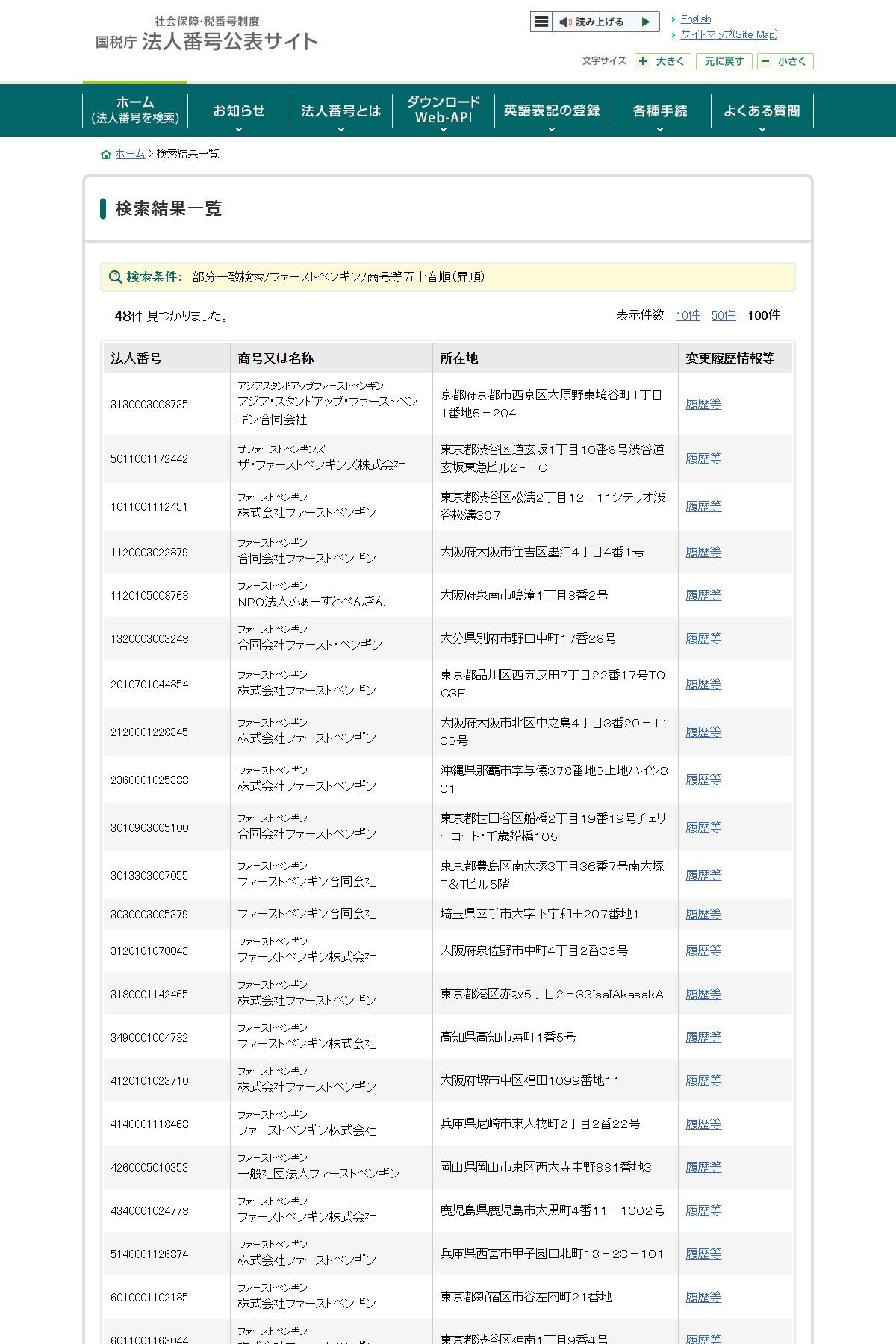Click name 一般社団法人ファーストペンギン
The height and width of the screenshot is (1344, 896).
(x=319, y=1174)
